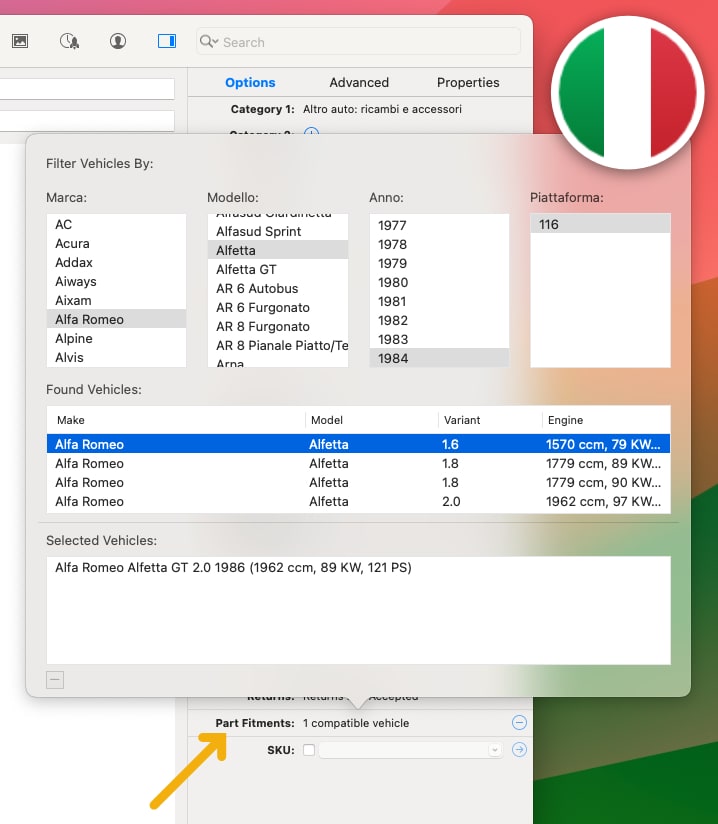Select platform 116 in Piattaforma list
The image size is (718, 824).
tap(600, 224)
